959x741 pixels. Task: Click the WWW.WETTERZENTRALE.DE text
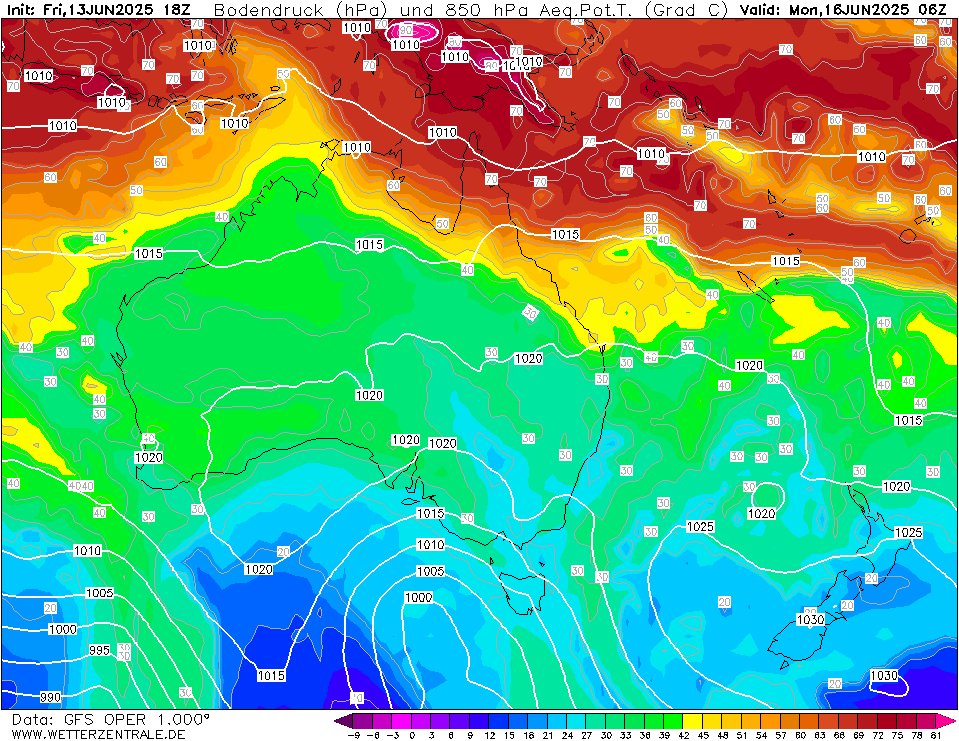pos(98,734)
